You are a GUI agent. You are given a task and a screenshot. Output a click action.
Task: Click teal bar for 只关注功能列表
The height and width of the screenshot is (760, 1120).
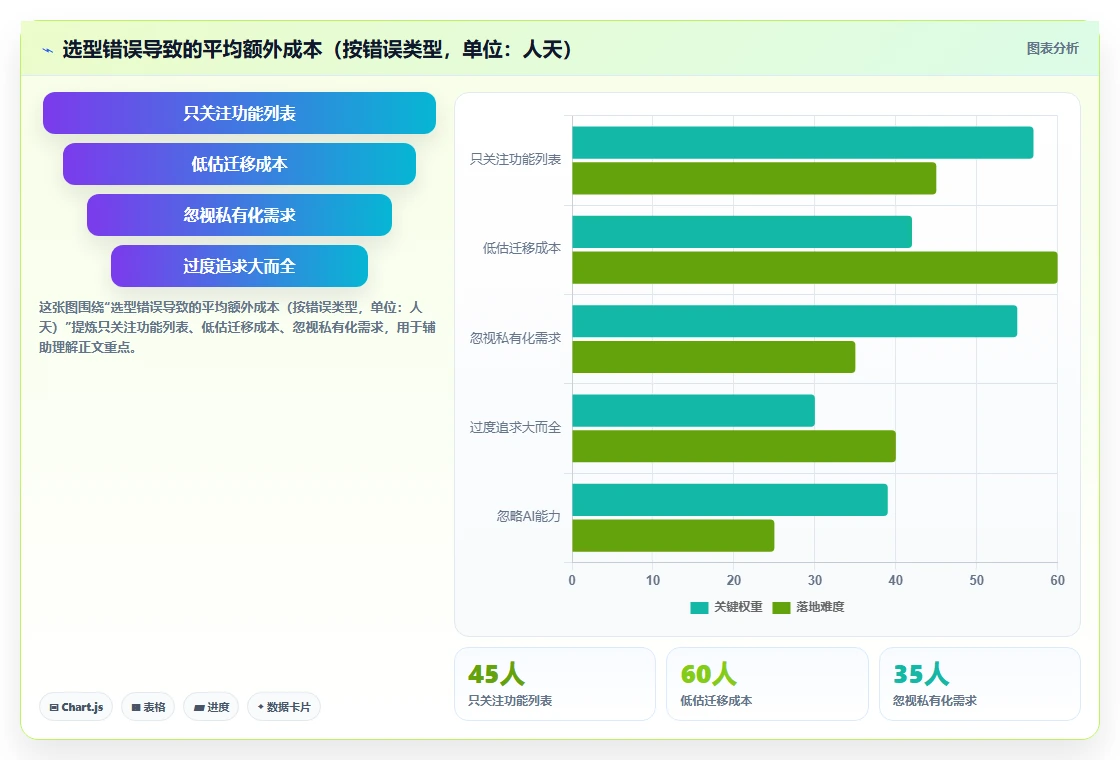[803, 143]
